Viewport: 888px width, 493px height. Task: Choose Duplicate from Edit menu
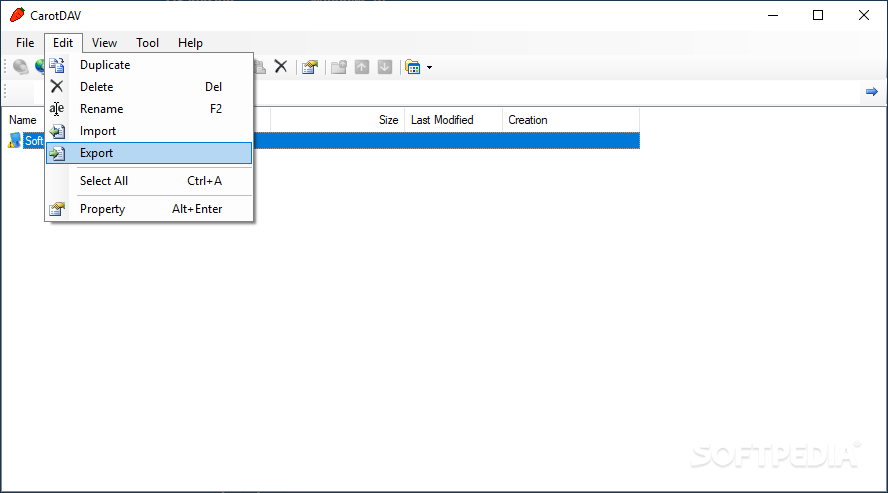149,65
